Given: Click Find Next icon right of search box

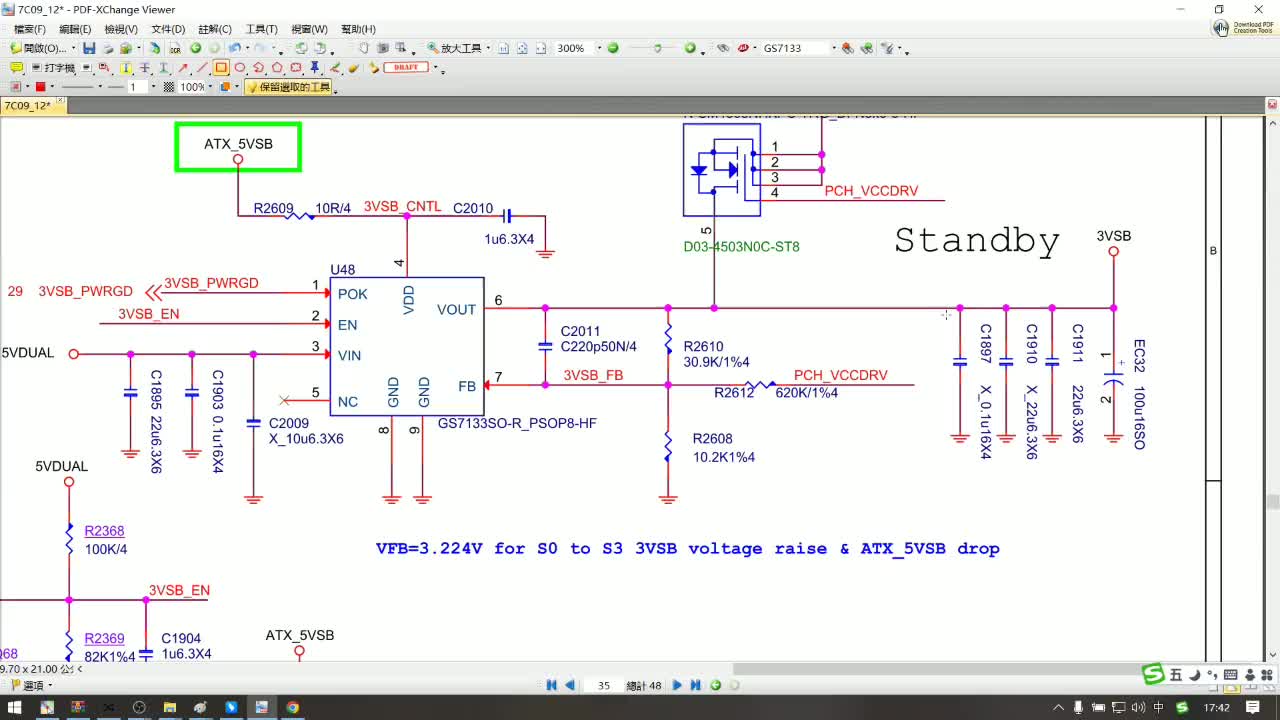Looking at the screenshot, I should click(x=867, y=48).
